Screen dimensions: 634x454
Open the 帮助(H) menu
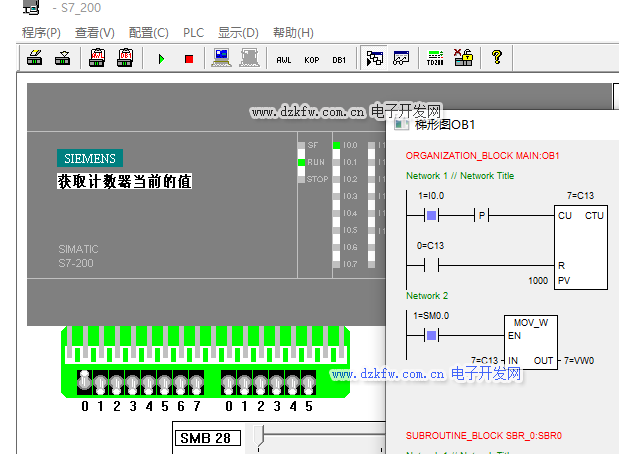tap(292, 33)
